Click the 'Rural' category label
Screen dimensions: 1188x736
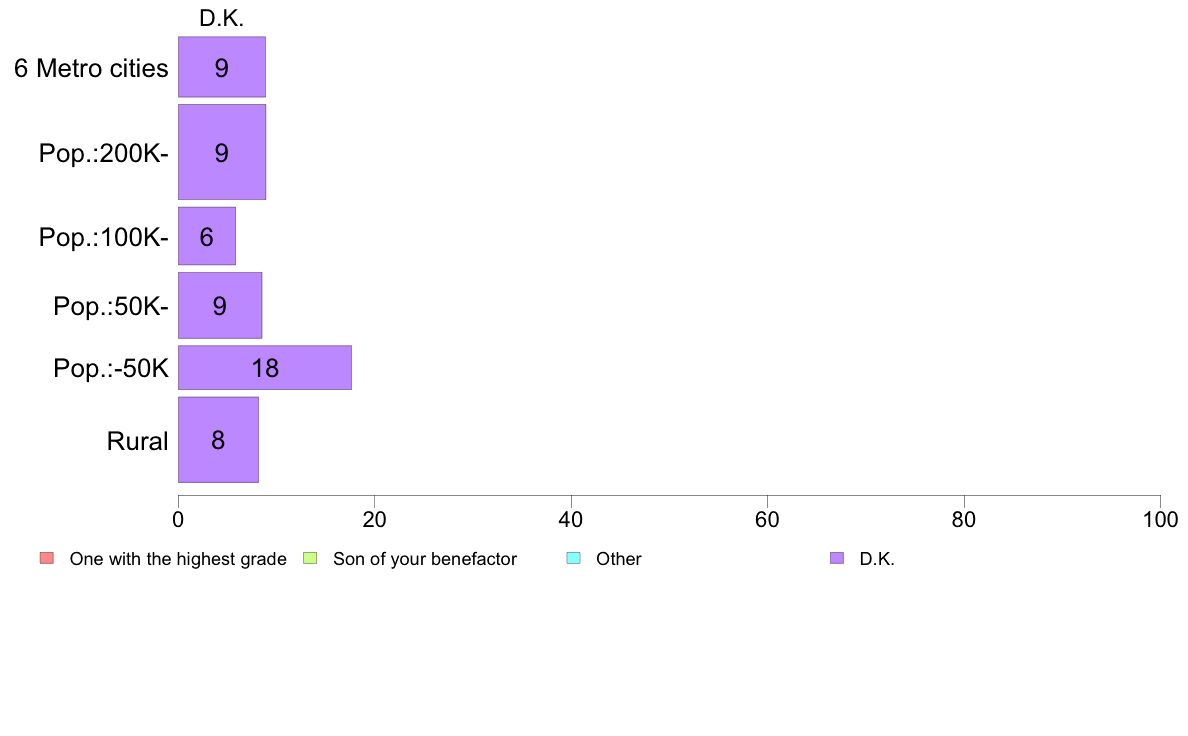coord(137,441)
